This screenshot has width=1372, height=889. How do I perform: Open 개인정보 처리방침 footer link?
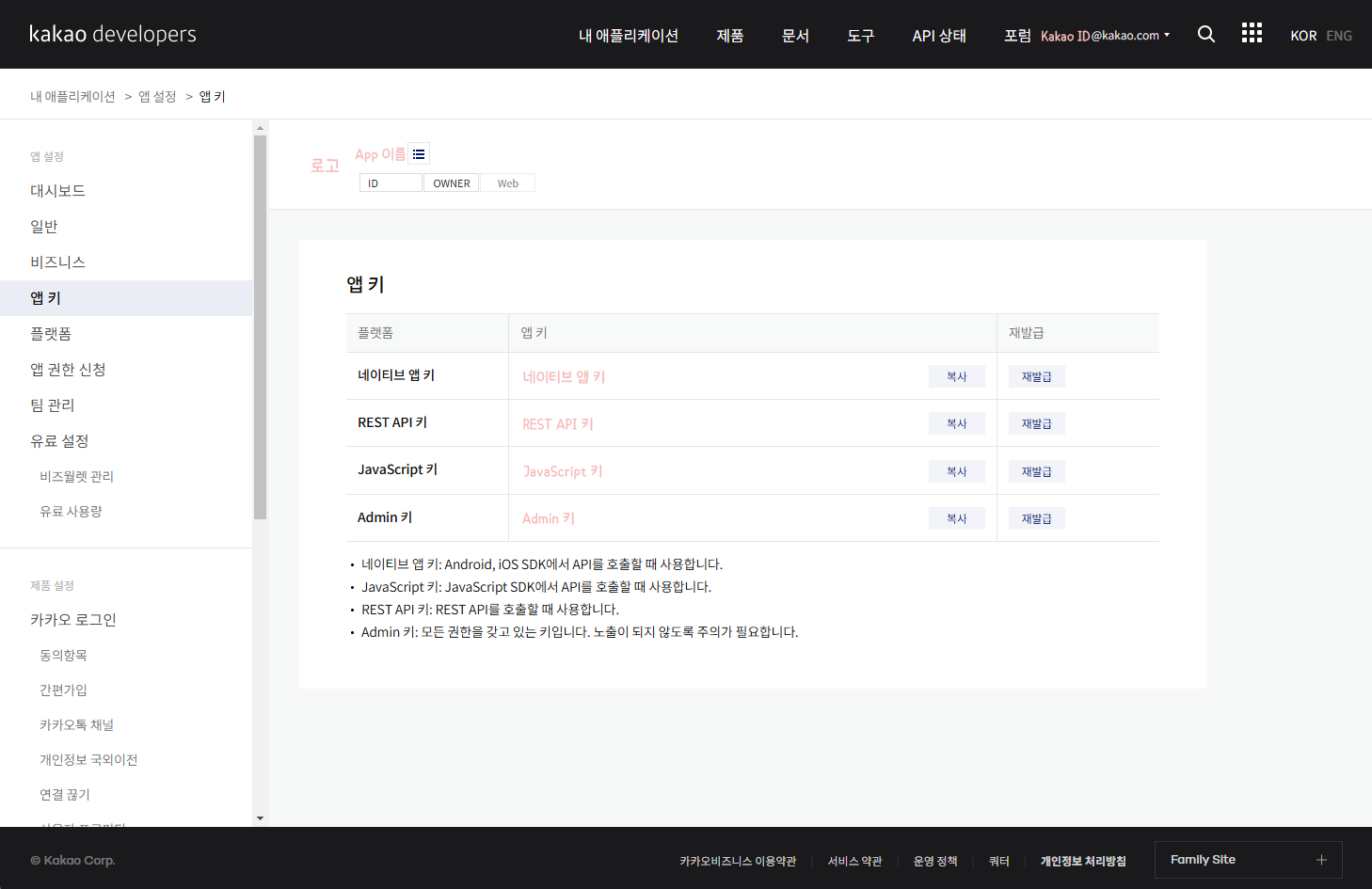(1083, 861)
